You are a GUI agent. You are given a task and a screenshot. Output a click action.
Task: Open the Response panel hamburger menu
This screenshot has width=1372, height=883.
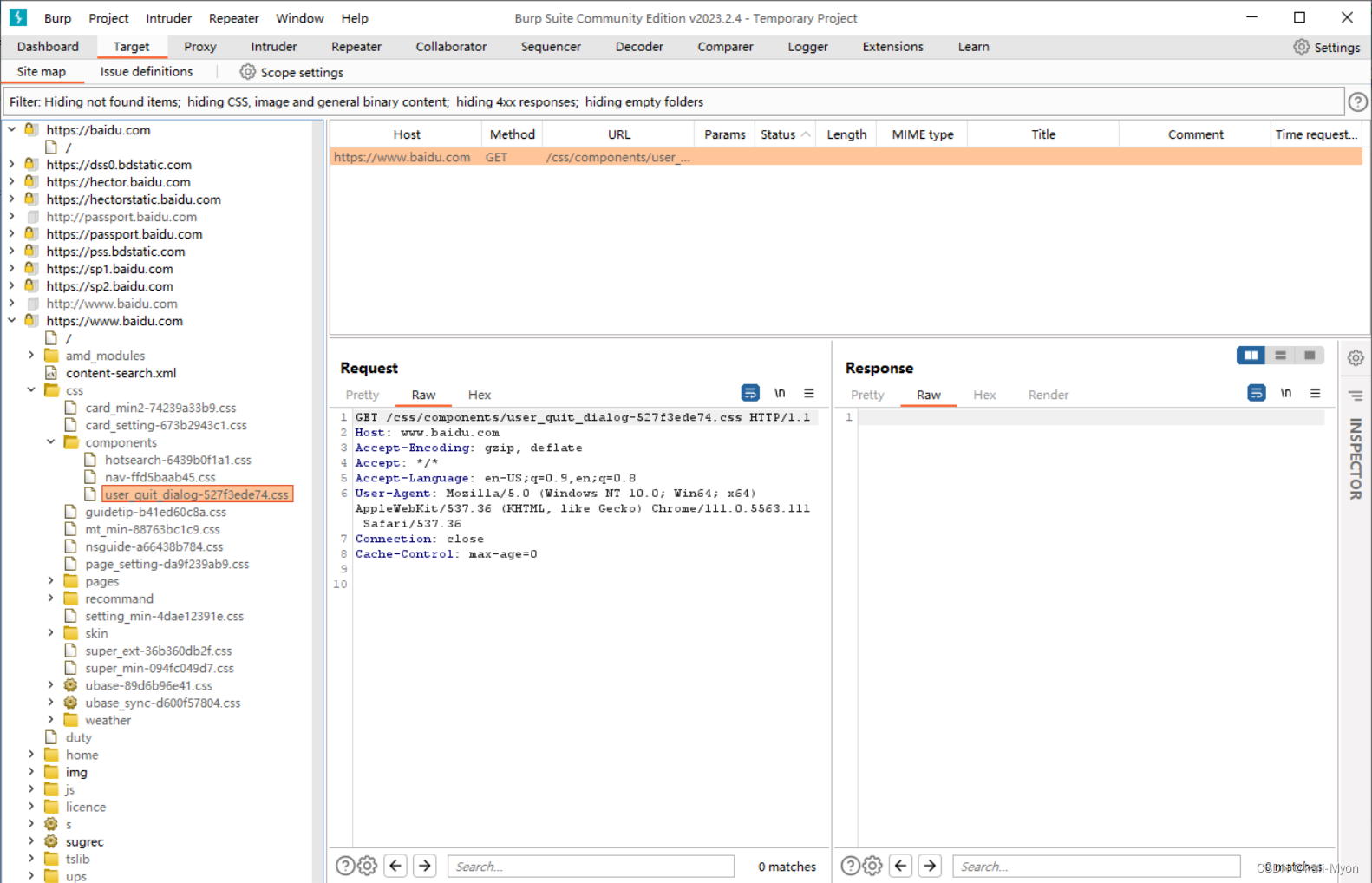[x=1315, y=393]
